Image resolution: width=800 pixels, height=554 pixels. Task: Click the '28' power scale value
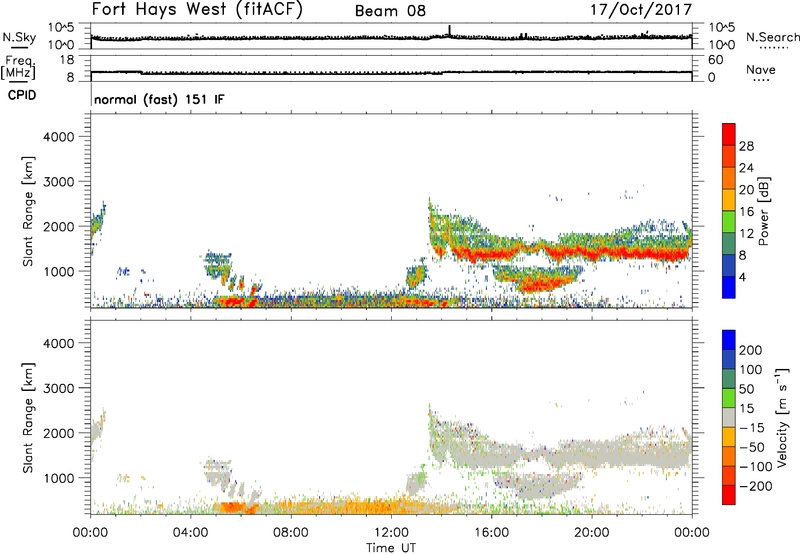point(746,146)
